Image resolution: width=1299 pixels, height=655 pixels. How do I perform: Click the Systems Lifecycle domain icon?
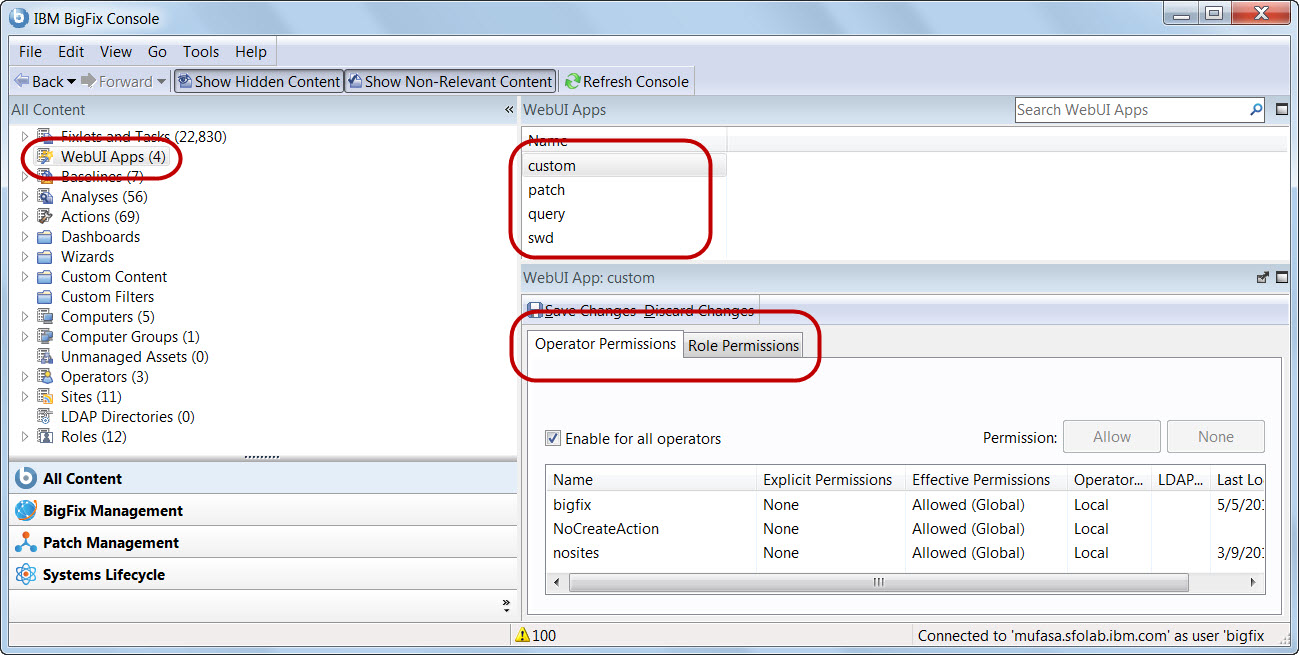point(26,574)
